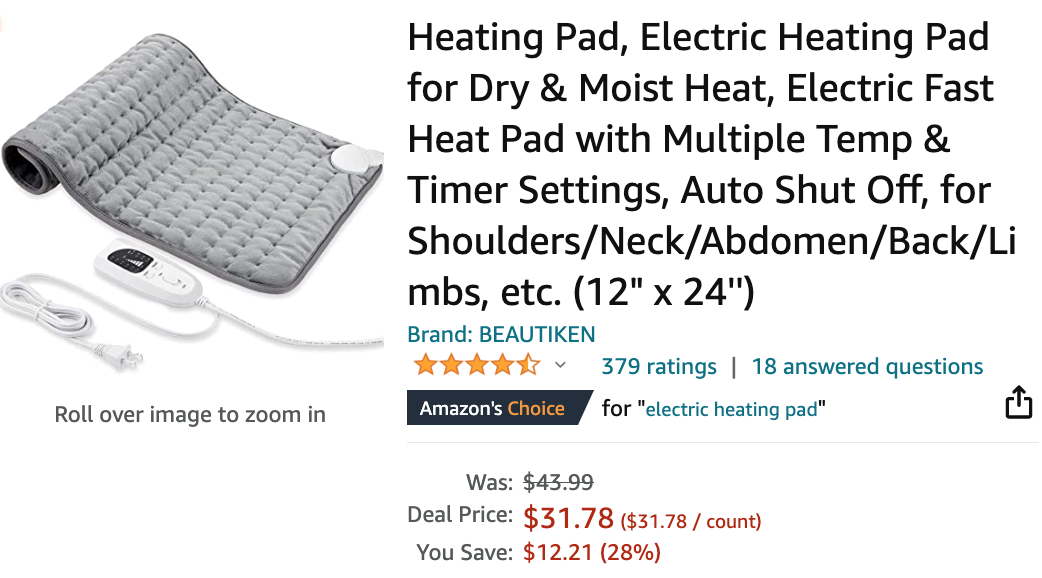Click the share icon

tap(1019, 403)
